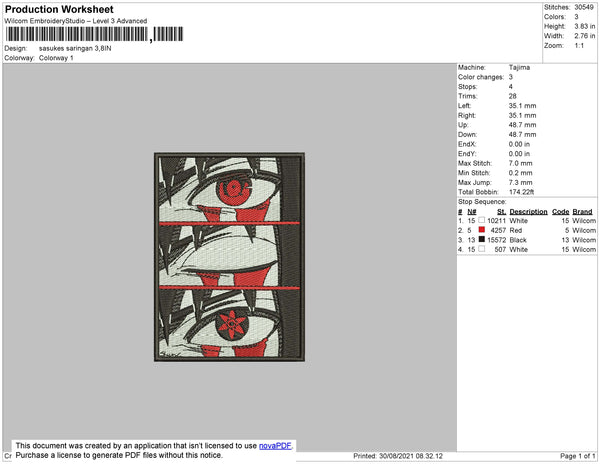Click the Red description in stop 2

515,230
